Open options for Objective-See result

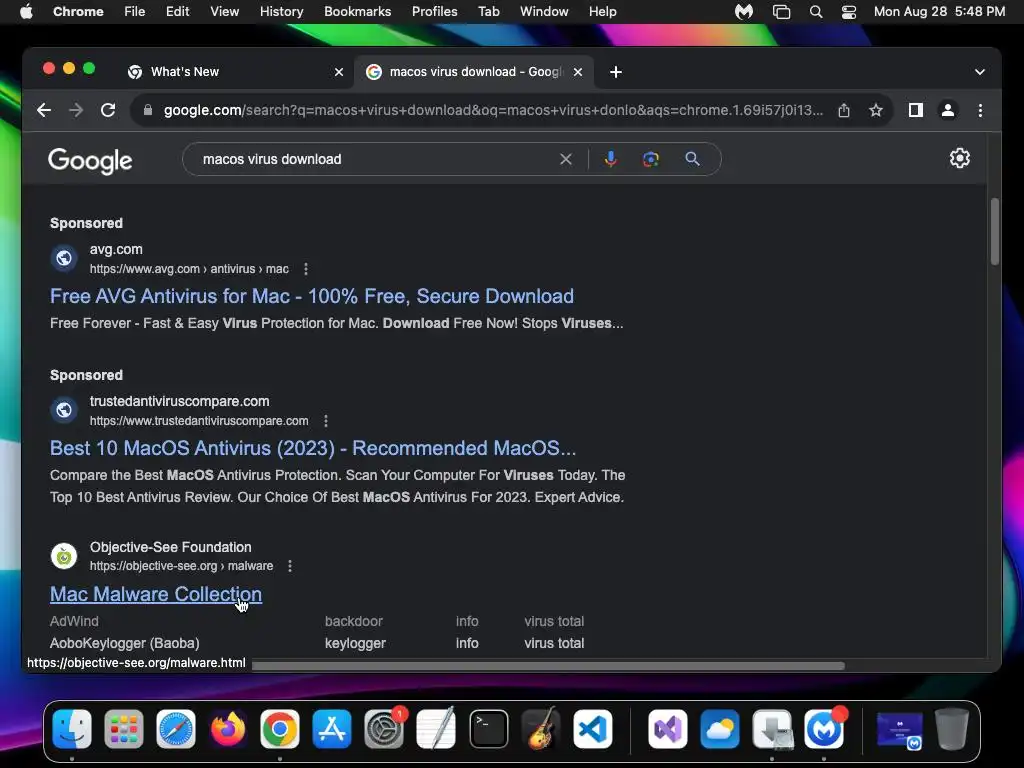coord(290,566)
